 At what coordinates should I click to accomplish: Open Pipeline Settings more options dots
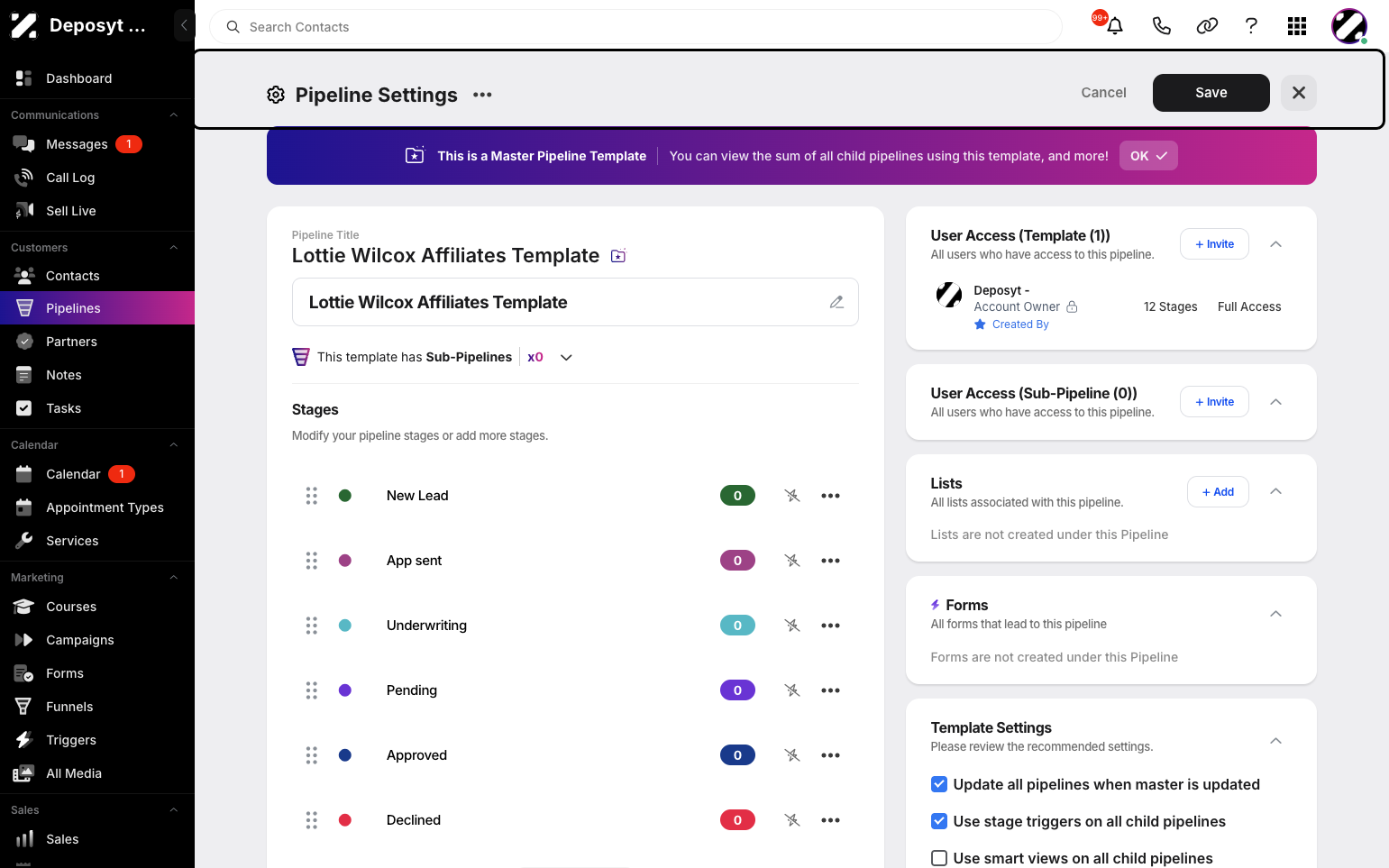click(482, 95)
